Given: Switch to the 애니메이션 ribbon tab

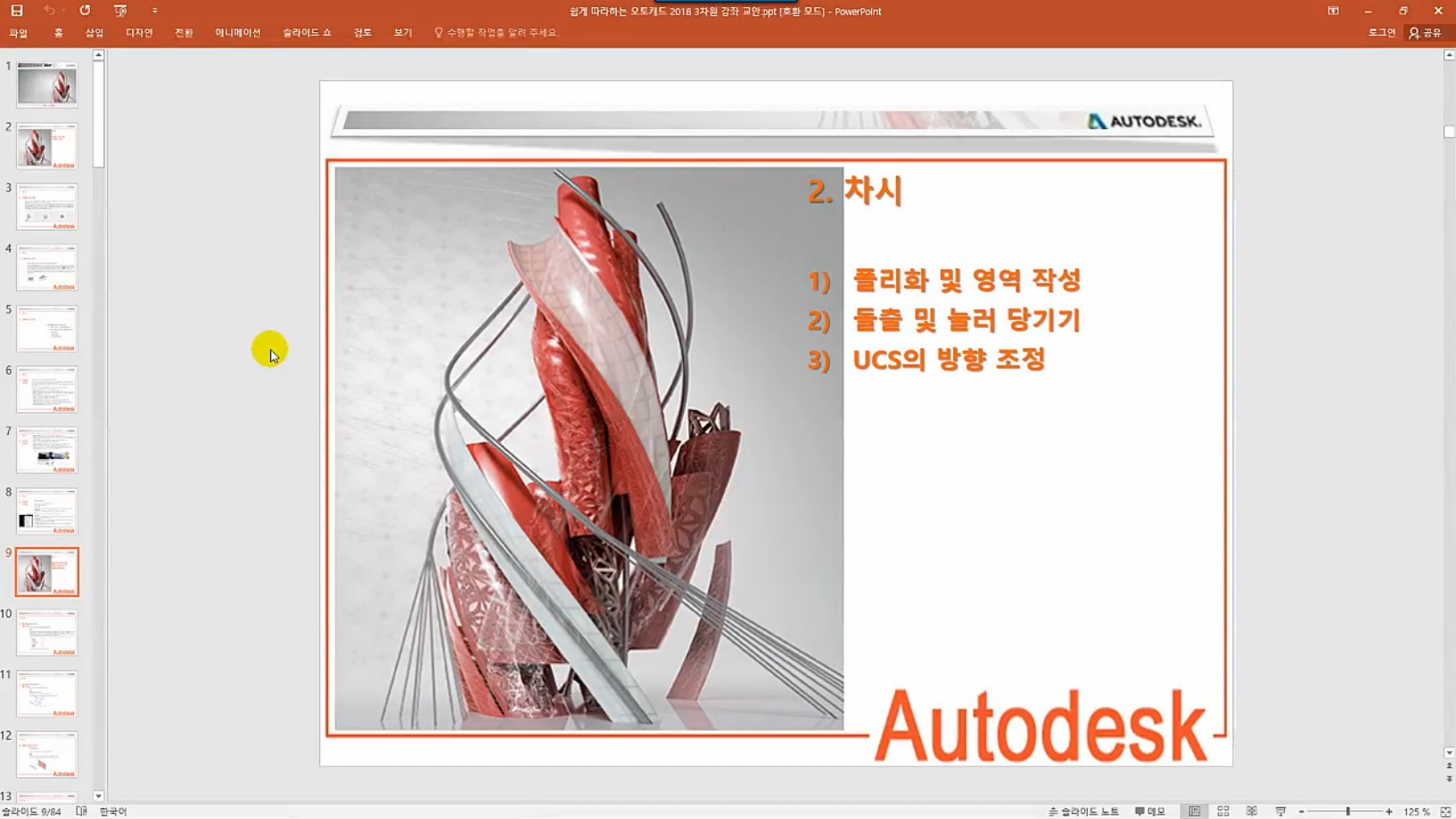Looking at the screenshot, I should coord(237,32).
